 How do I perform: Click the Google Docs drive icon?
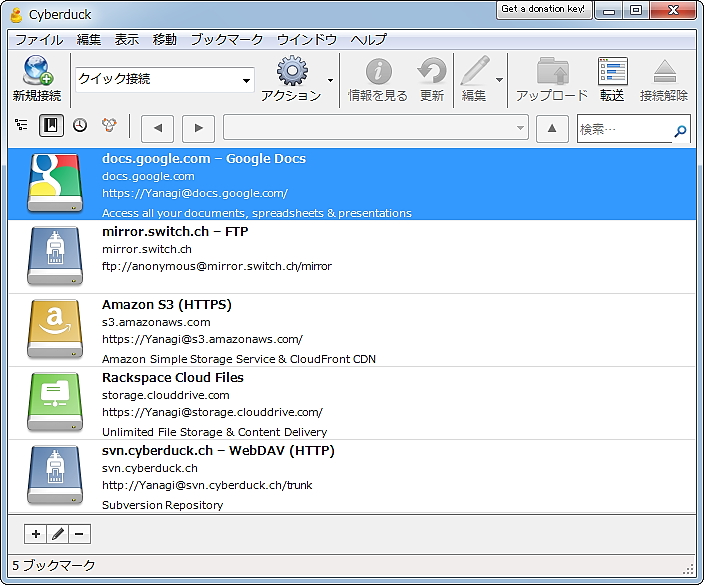pyautogui.click(x=55, y=183)
